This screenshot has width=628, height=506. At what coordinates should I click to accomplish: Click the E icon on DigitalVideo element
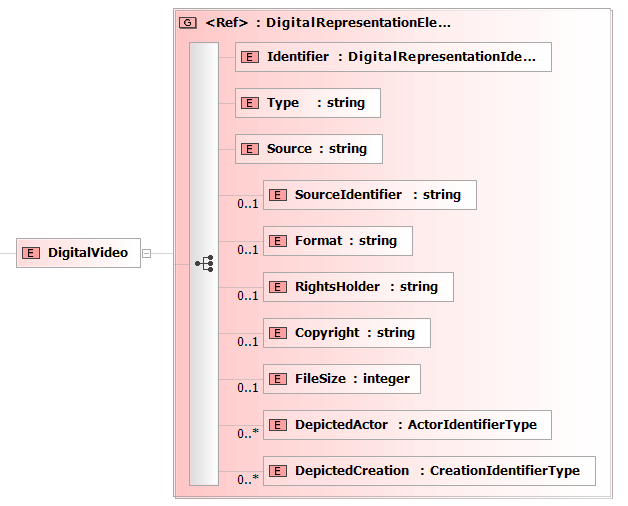[x=31, y=253]
